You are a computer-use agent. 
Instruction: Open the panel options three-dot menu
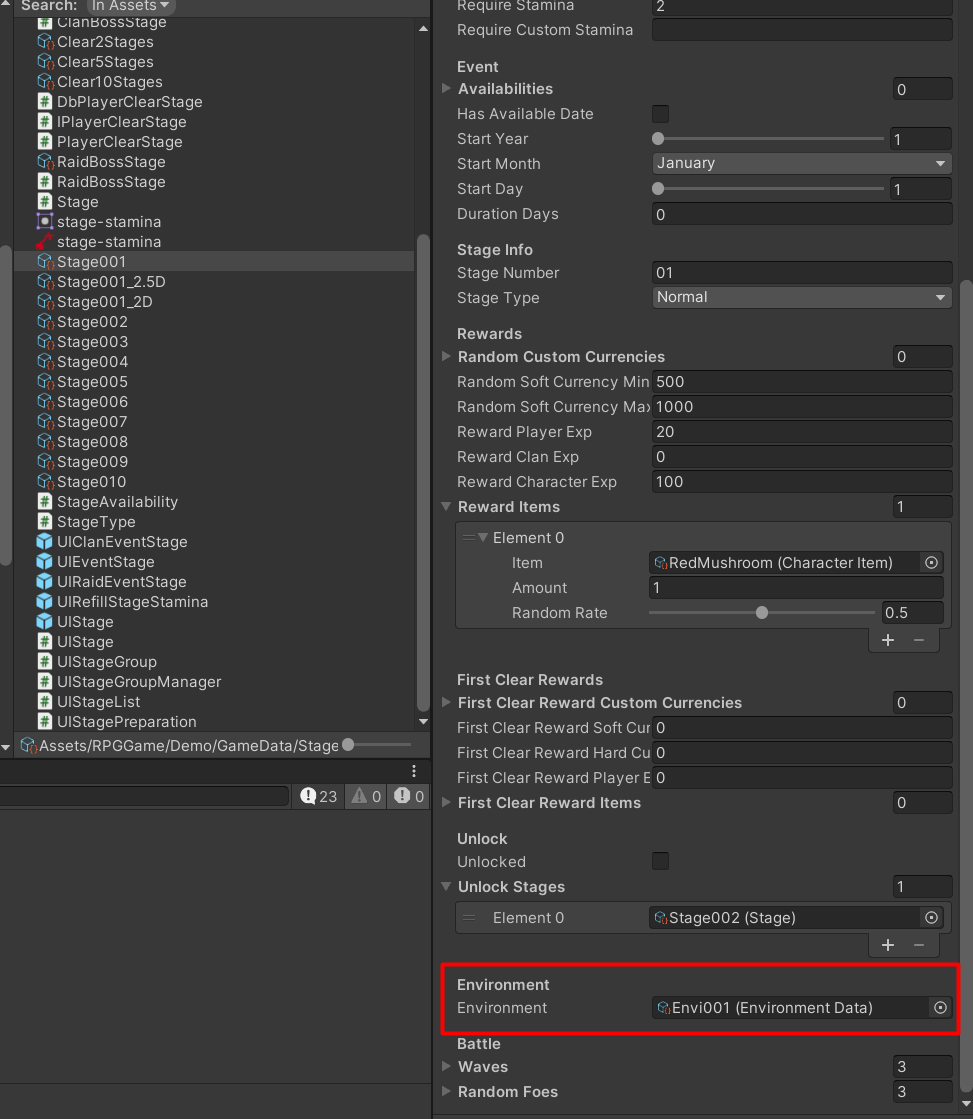point(413,770)
